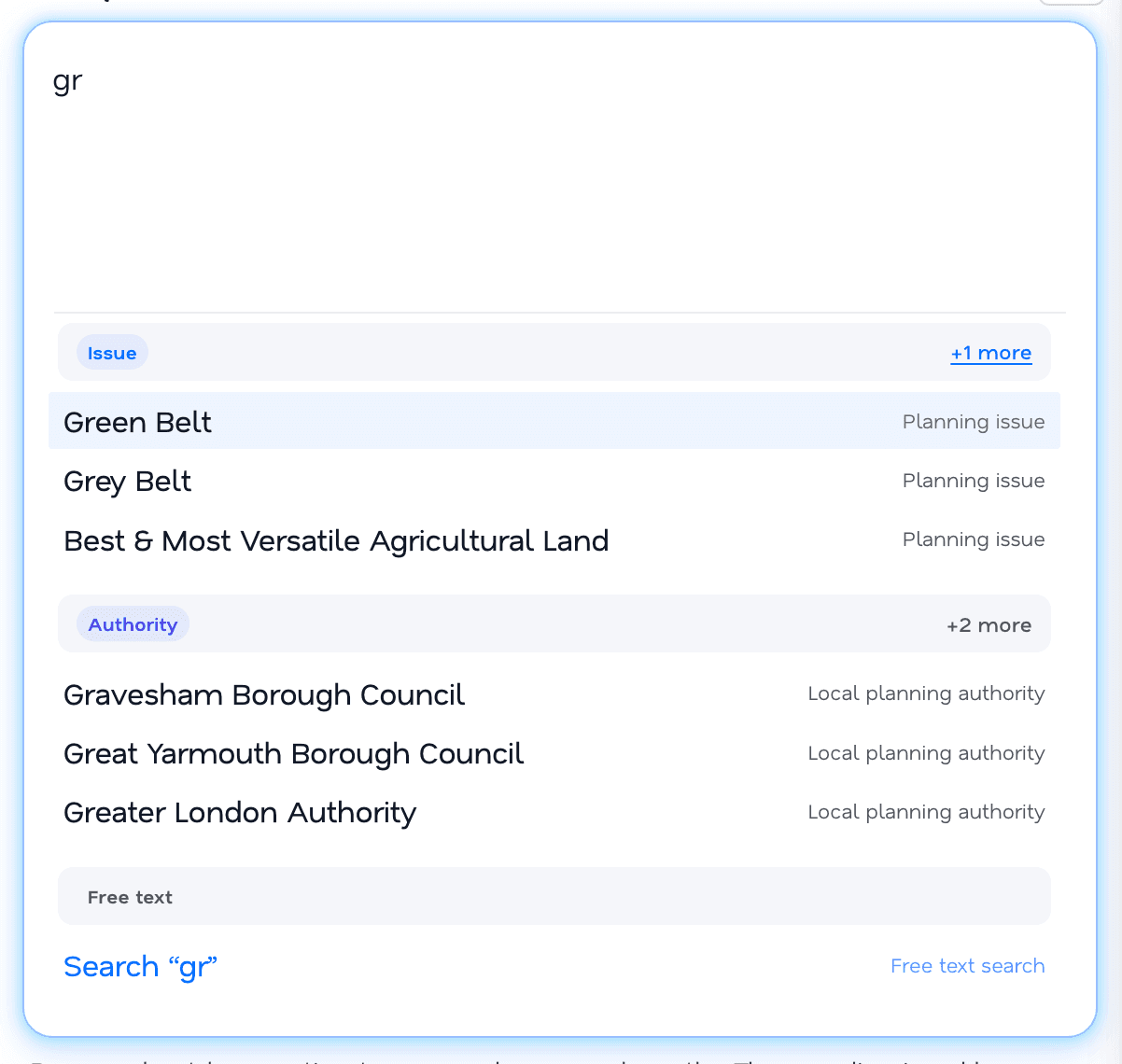This screenshot has height=1064, width=1122.
Task: Click Local planning authority next to Gravesham
Action: [926, 693]
